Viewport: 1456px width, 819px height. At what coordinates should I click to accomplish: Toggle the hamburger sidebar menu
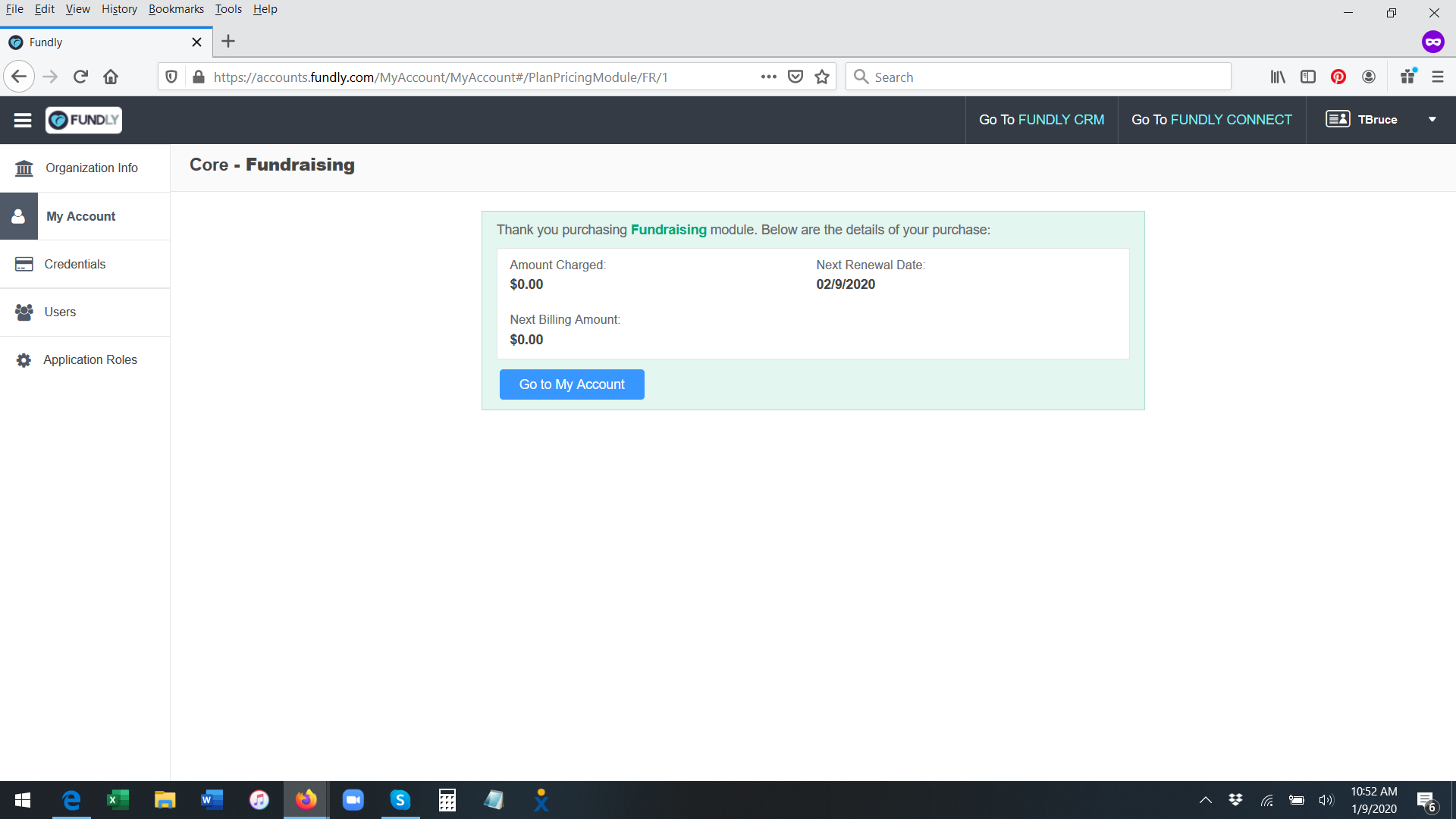23,120
